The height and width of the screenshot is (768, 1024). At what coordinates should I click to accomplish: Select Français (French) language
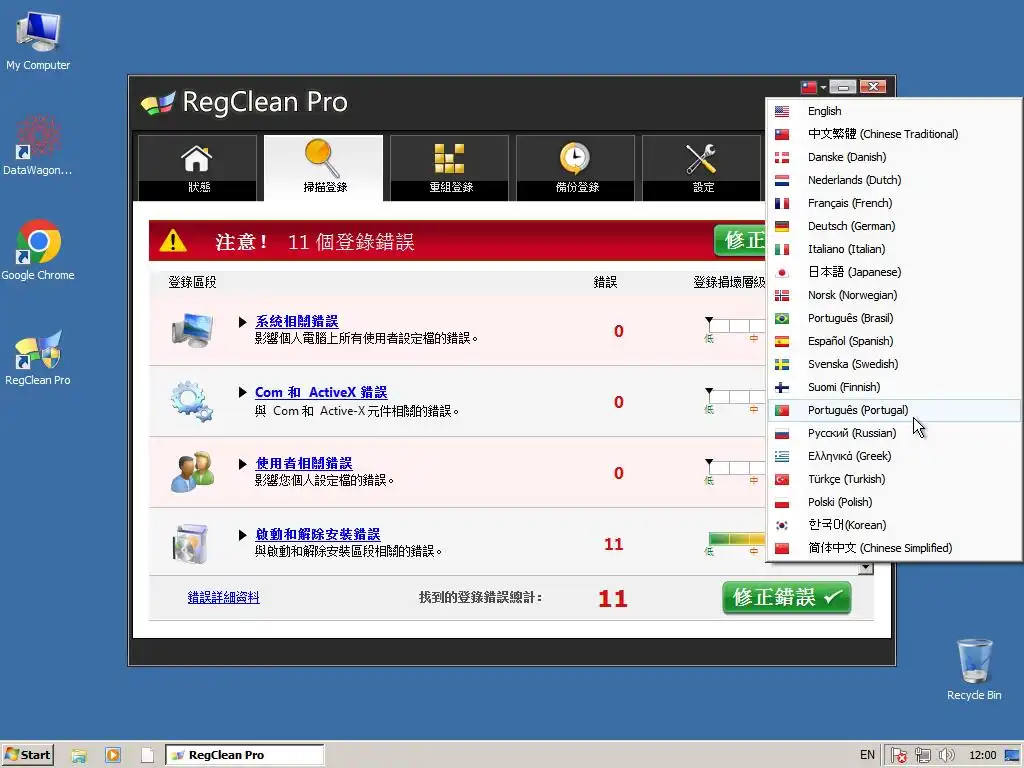[x=894, y=203]
